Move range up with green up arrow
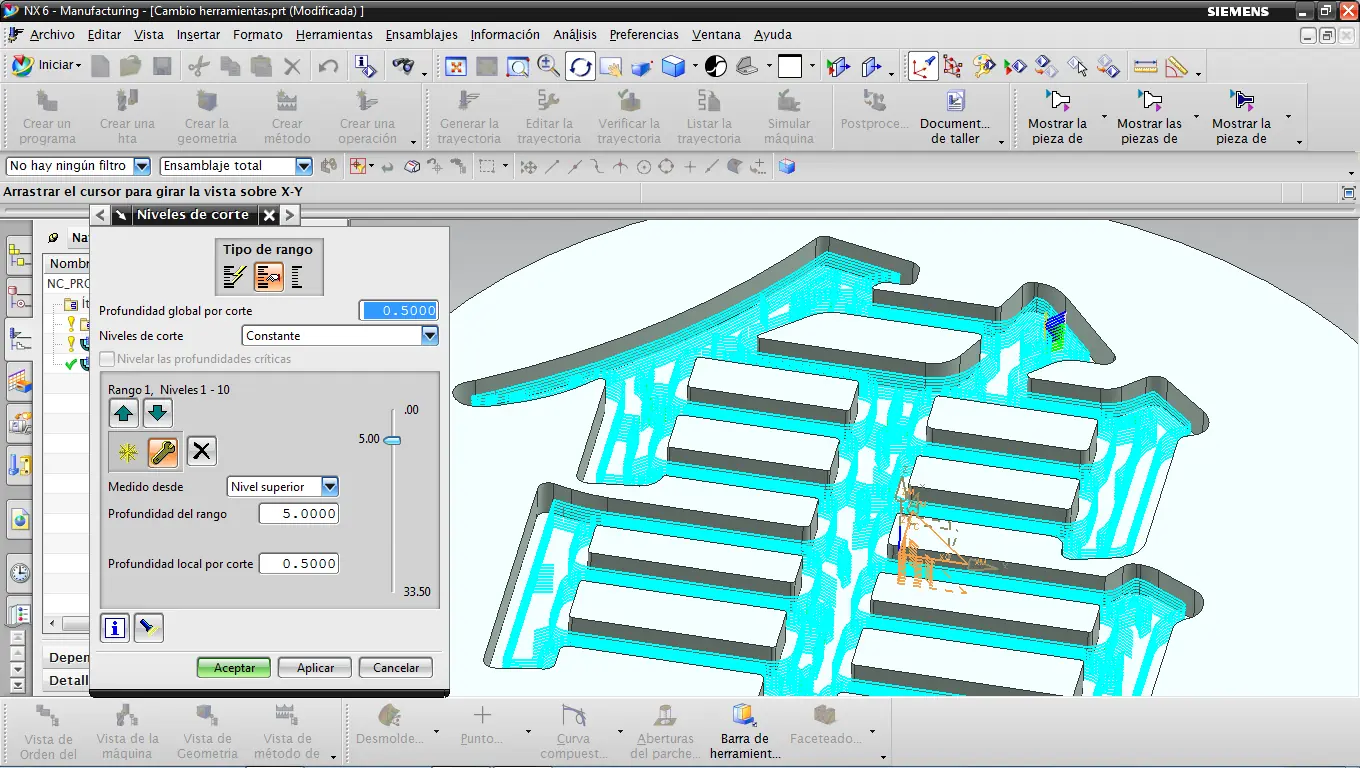 click(x=124, y=412)
